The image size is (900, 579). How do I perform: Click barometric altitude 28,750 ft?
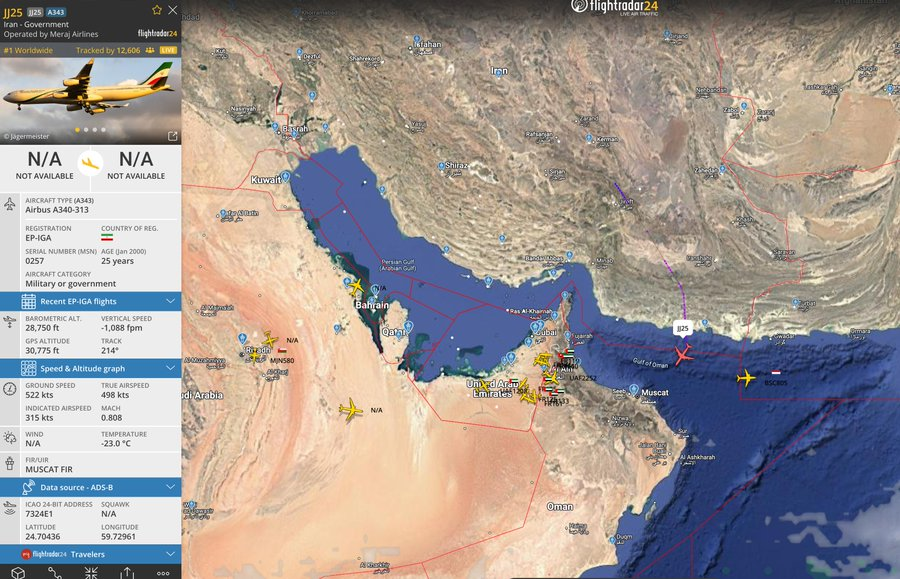click(x=42, y=328)
